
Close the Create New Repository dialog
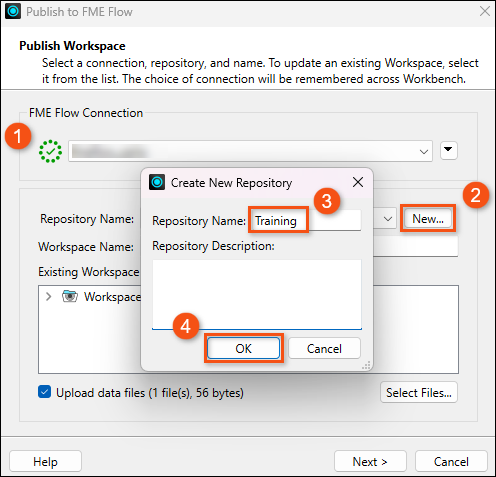pos(358,182)
